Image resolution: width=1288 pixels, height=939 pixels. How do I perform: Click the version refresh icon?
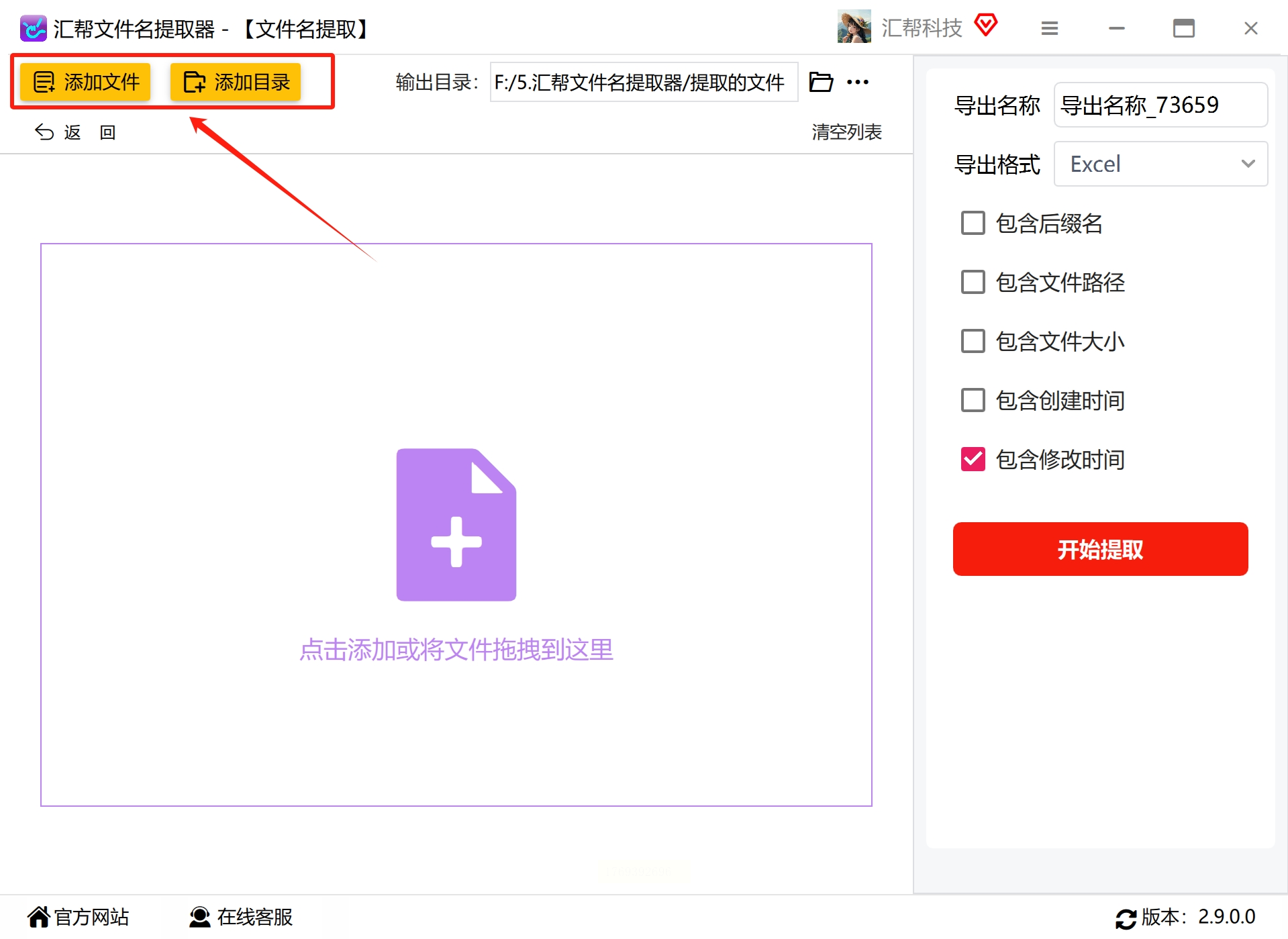click(x=1126, y=918)
